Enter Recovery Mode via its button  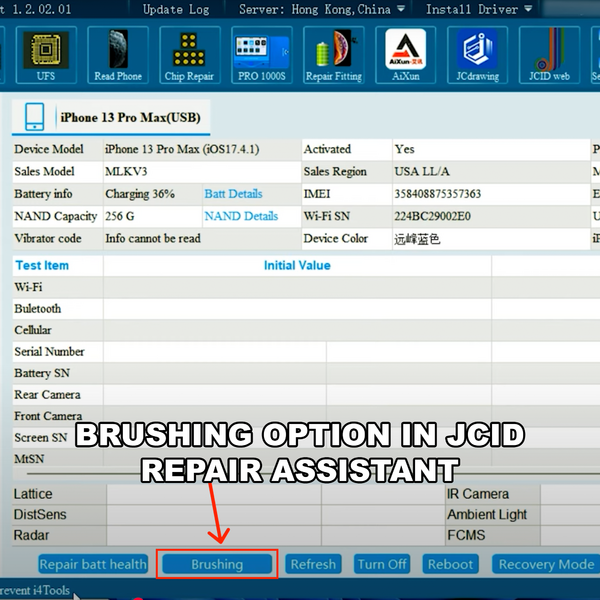(x=545, y=564)
